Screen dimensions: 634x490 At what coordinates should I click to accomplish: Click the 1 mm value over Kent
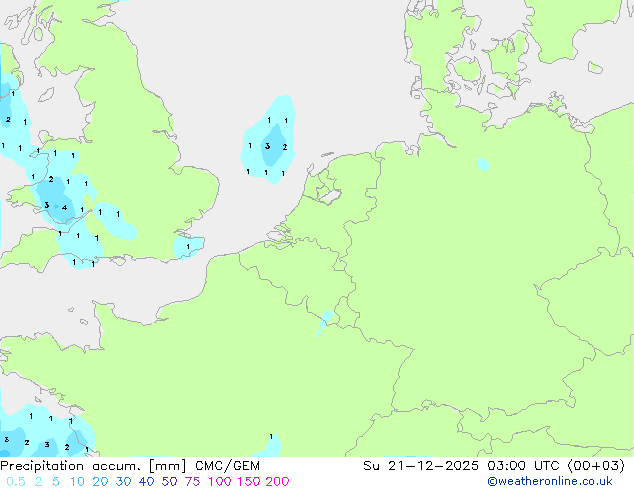click(x=188, y=247)
